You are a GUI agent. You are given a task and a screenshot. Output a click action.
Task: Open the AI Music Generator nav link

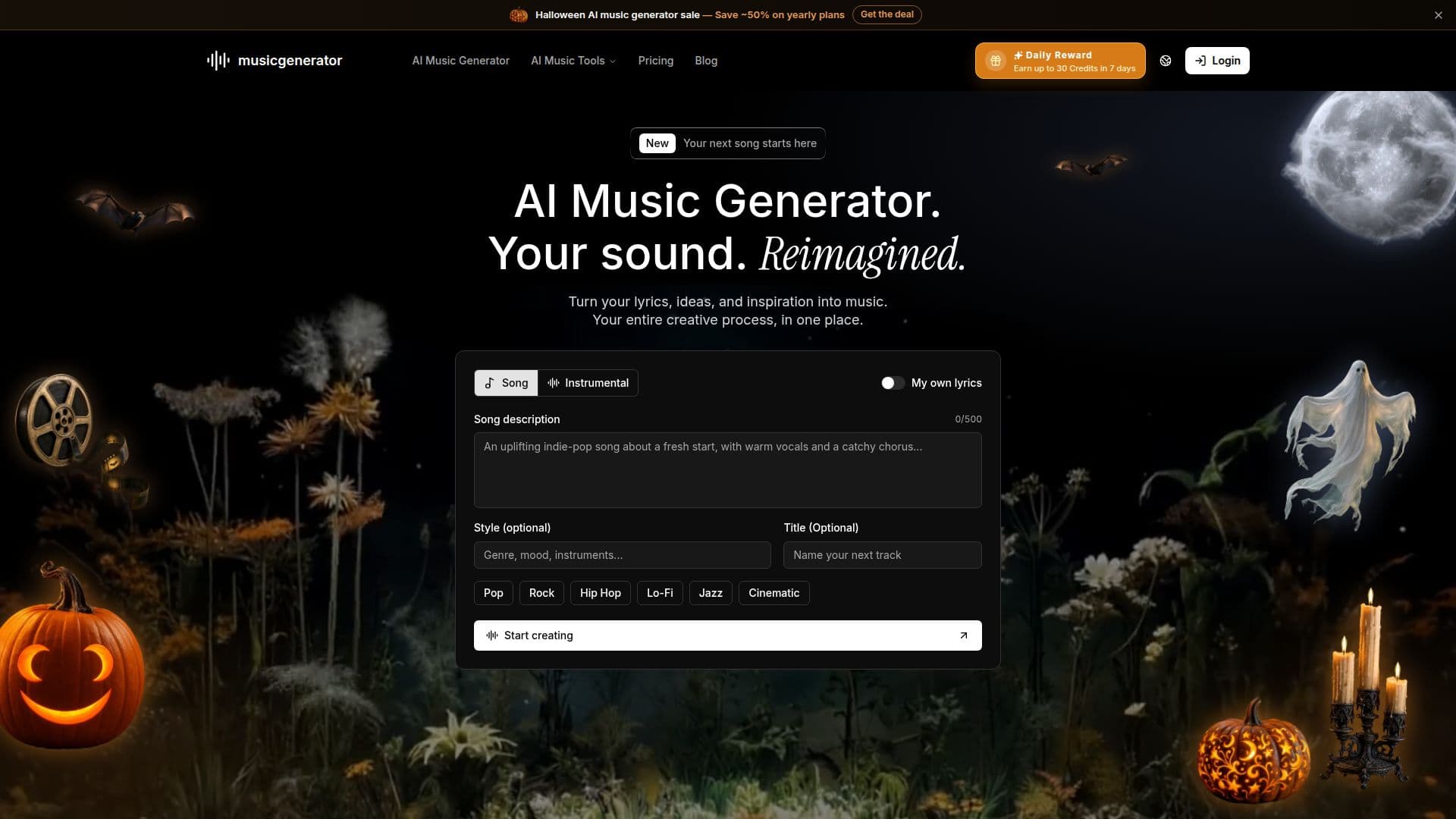click(x=460, y=61)
